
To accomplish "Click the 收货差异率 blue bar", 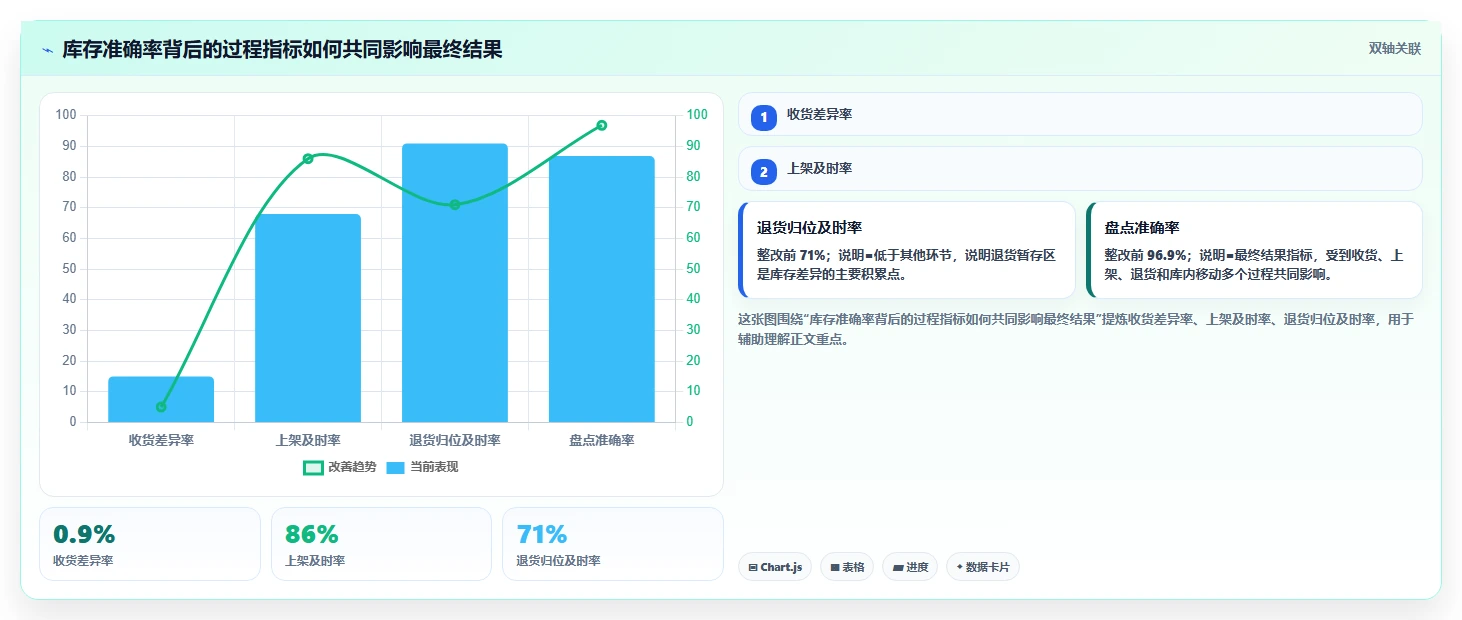I will pyautogui.click(x=161, y=399).
